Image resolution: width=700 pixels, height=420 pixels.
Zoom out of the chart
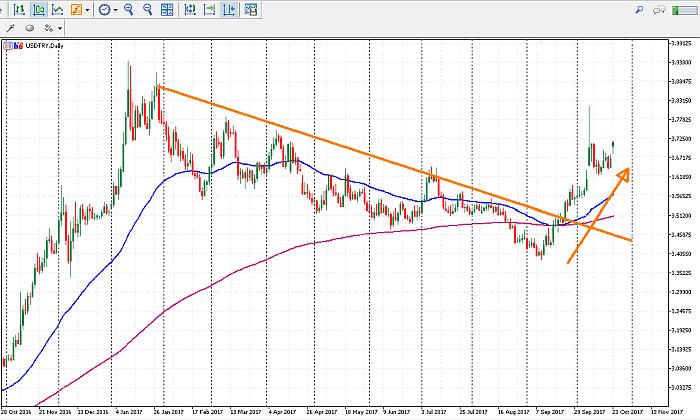coord(149,10)
